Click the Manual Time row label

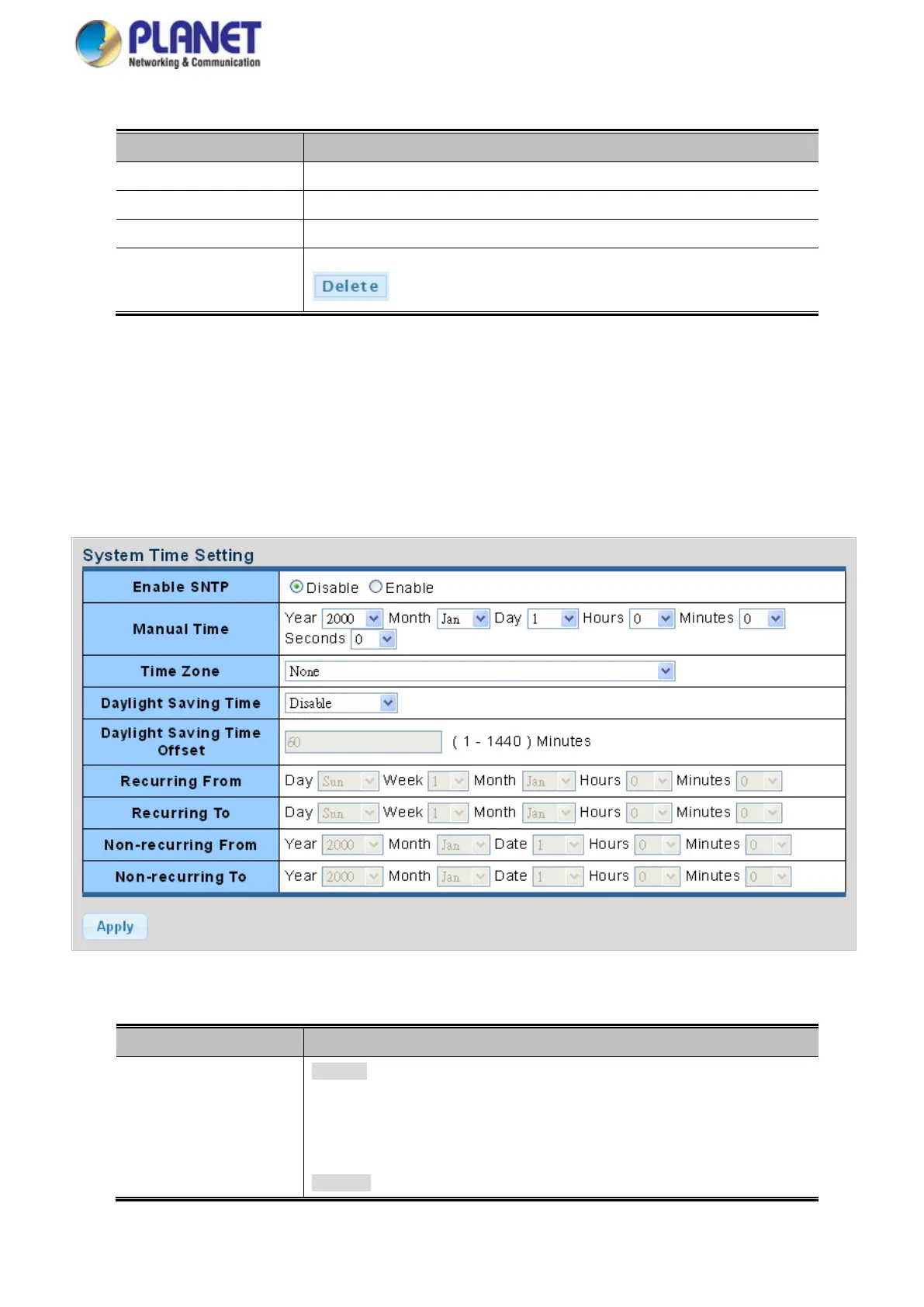click(181, 629)
